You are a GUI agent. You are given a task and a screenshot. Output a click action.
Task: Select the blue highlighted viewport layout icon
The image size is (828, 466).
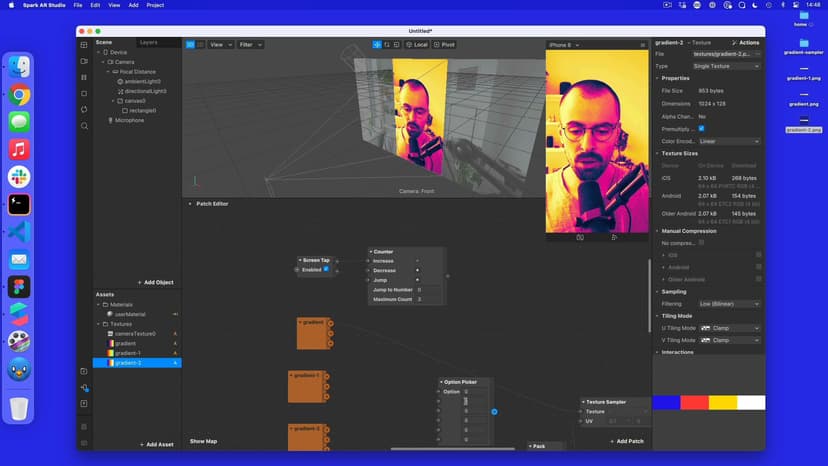[x=190, y=45]
